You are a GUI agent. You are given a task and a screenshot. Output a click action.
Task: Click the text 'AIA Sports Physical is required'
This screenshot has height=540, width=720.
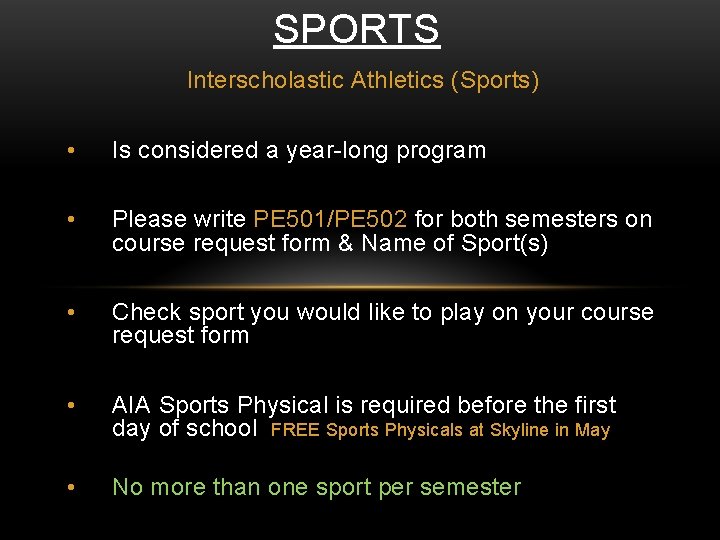tap(282, 405)
